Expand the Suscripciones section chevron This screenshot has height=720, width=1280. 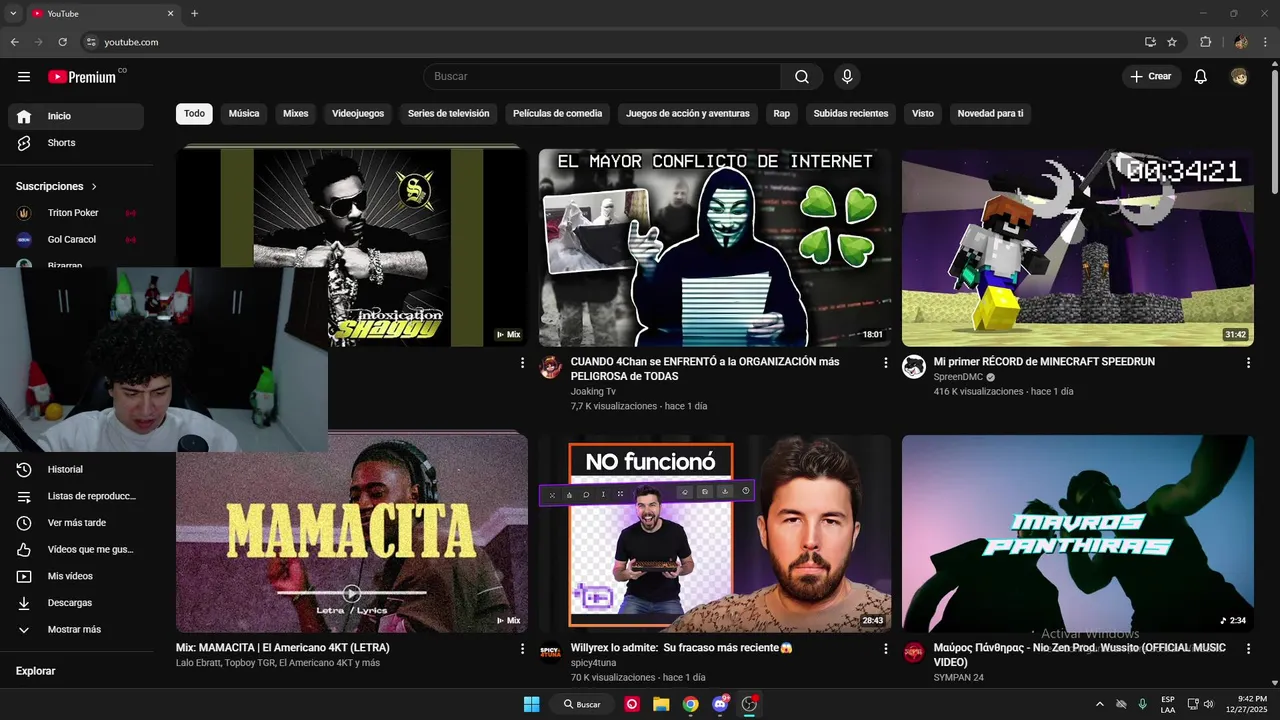94,186
